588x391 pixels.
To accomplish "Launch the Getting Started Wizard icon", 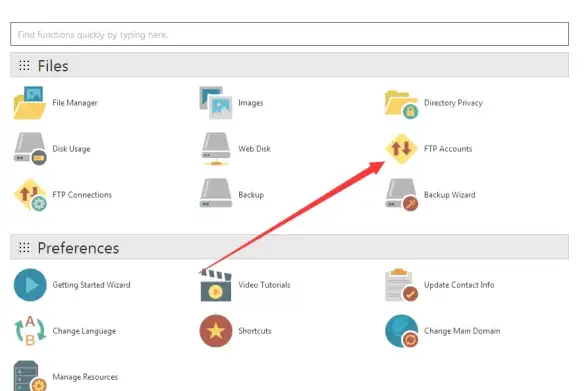I will 30,285.
